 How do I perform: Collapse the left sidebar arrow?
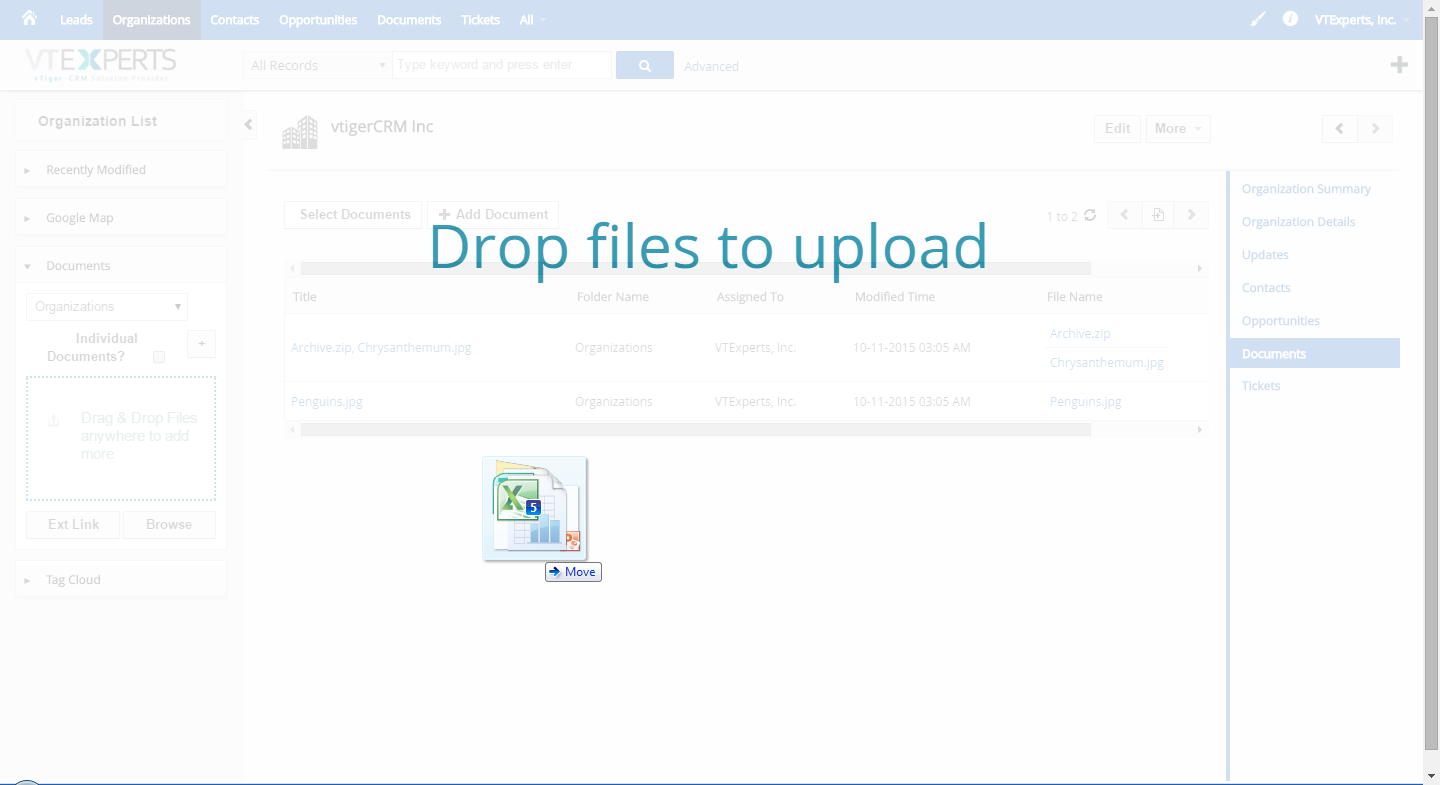(249, 125)
